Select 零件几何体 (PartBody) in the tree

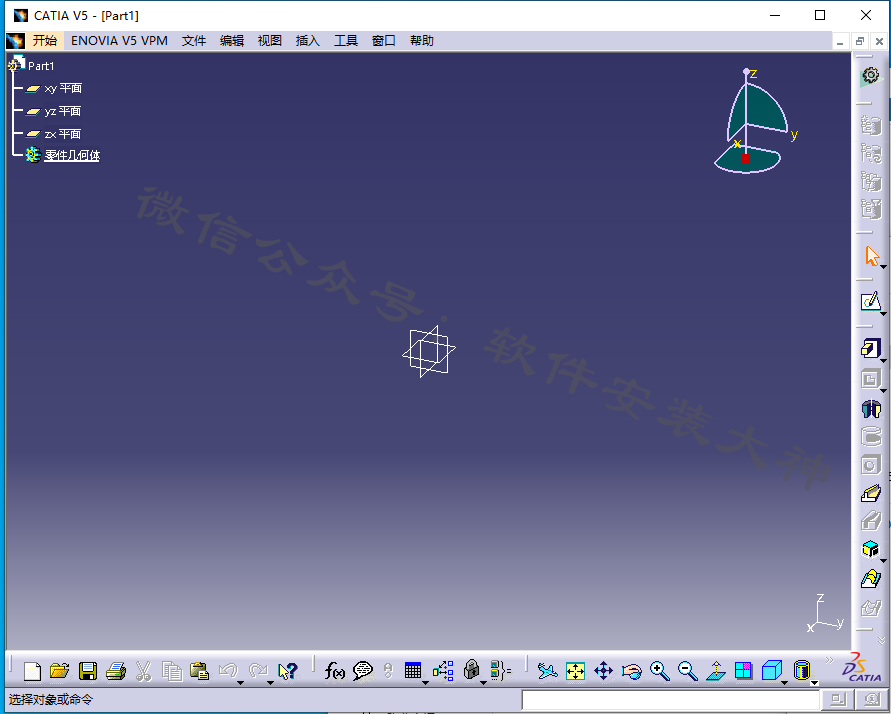72,156
